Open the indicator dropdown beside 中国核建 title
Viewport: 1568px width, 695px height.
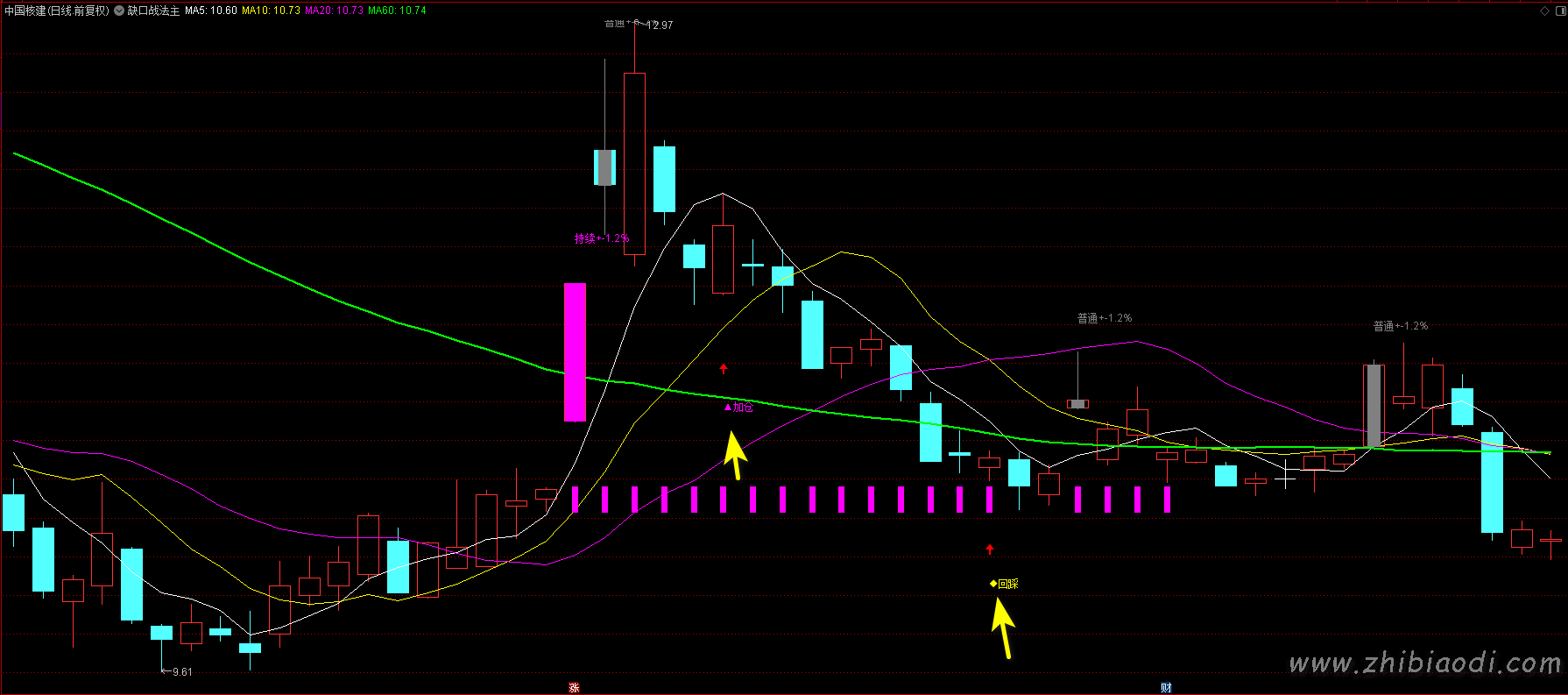(x=119, y=11)
